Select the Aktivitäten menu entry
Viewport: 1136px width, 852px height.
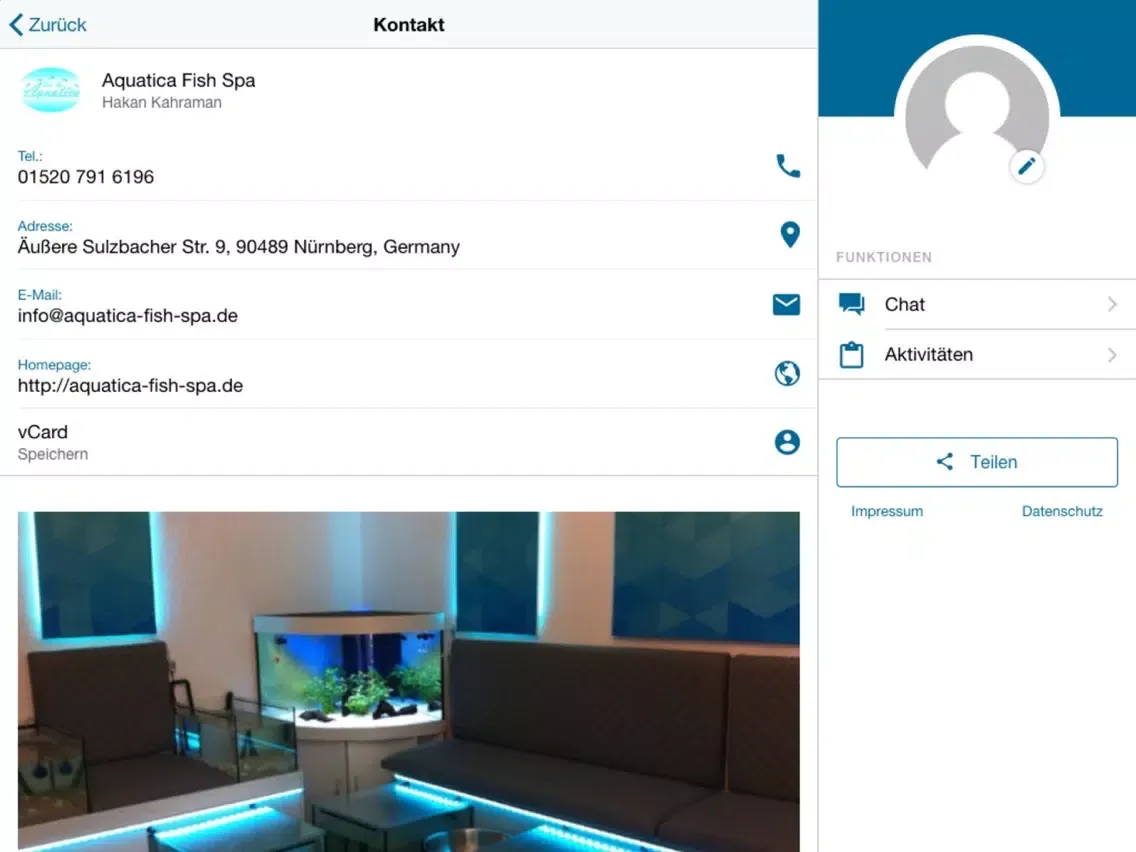click(x=928, y=355)
